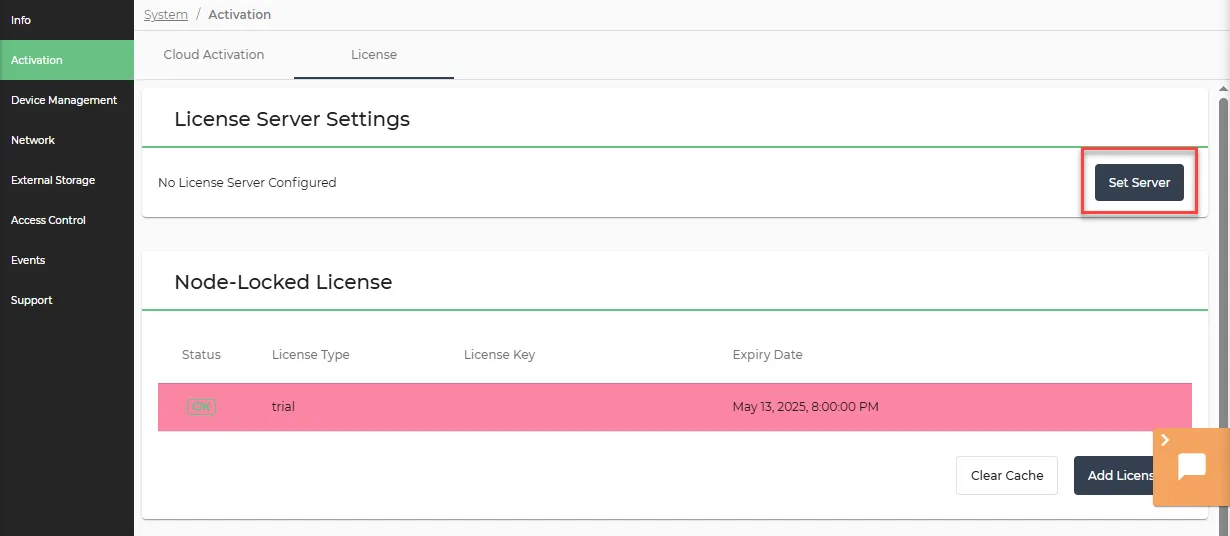Open the orange chat bubble widget
1230x536 pixels.
pos(1192,466)
